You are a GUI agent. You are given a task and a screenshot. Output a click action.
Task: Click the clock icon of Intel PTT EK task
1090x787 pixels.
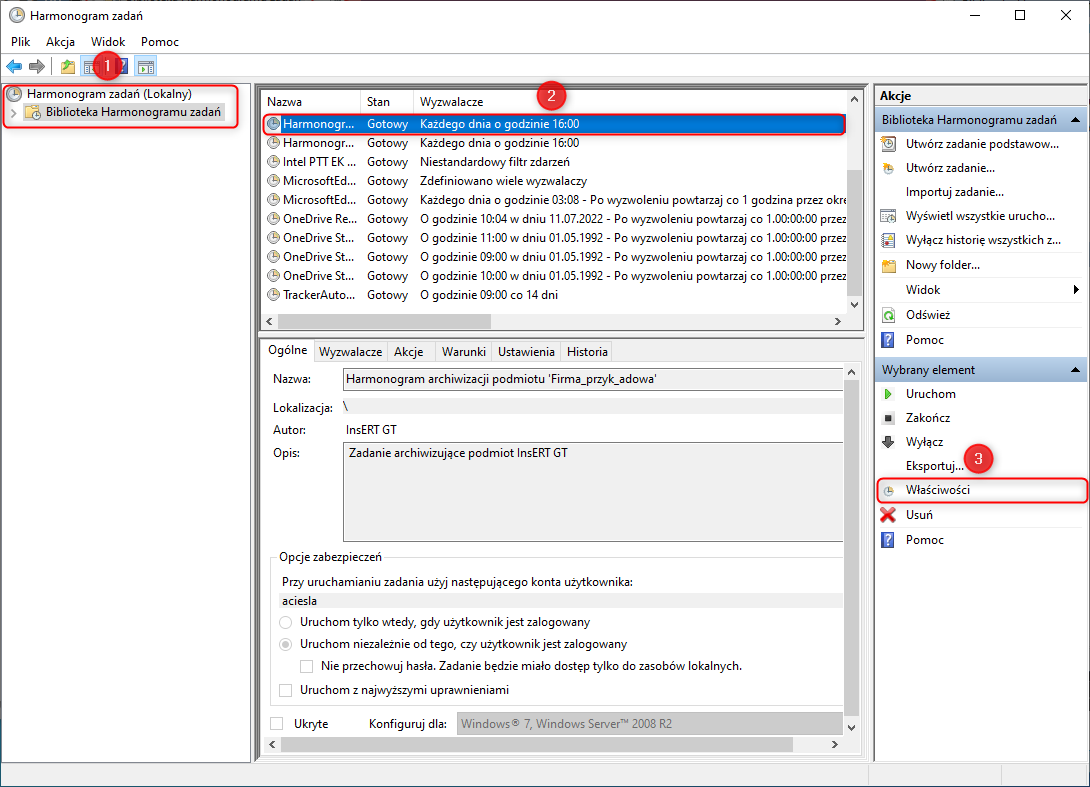pyautogui.click(x=274, y=162)
